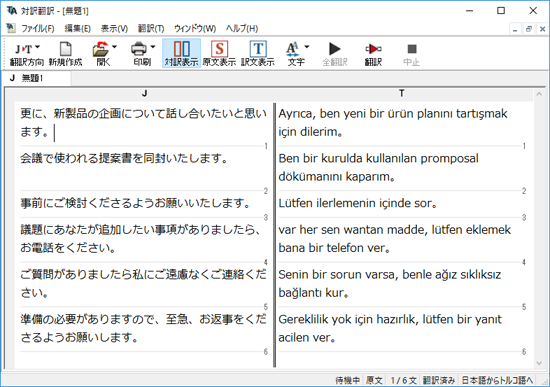
Task: Click translation Ben bir kurulda kullanılan
Action: (x=378, y=167)
